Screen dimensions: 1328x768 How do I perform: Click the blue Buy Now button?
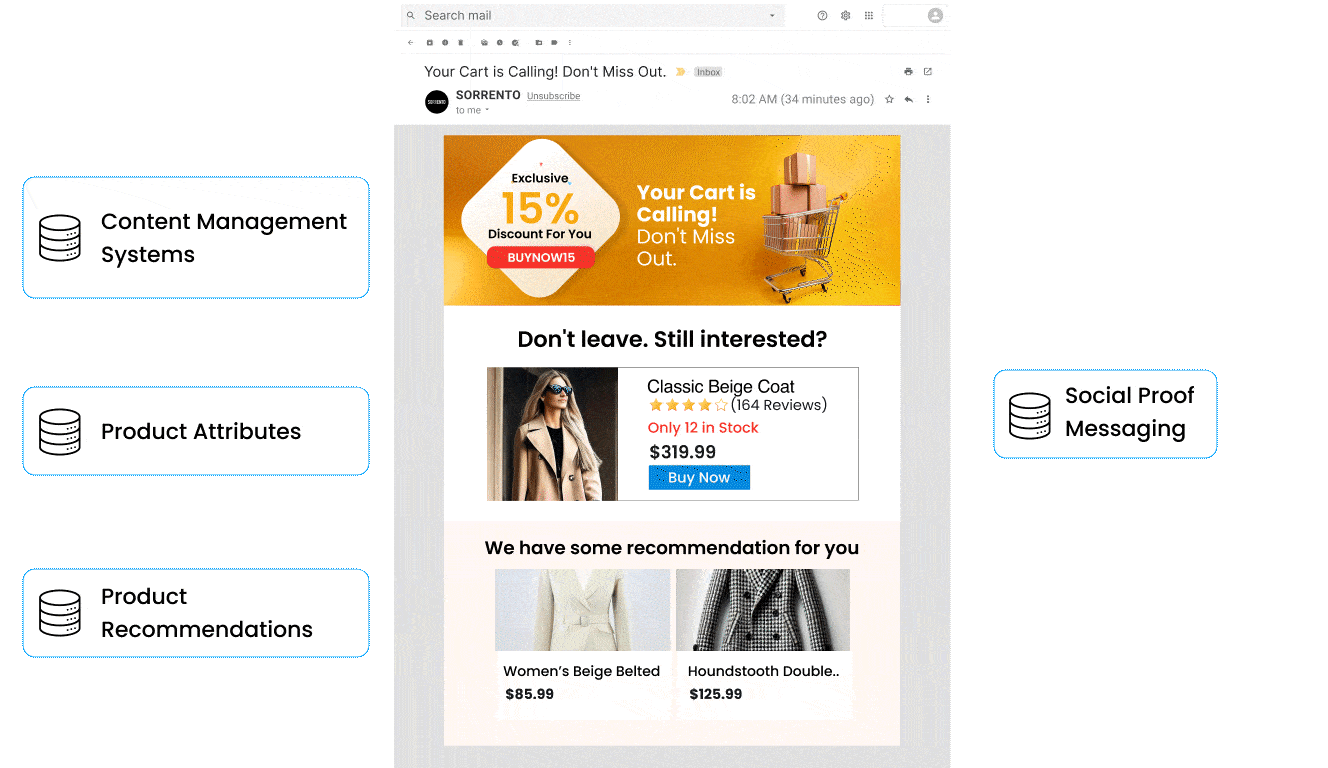699,478
